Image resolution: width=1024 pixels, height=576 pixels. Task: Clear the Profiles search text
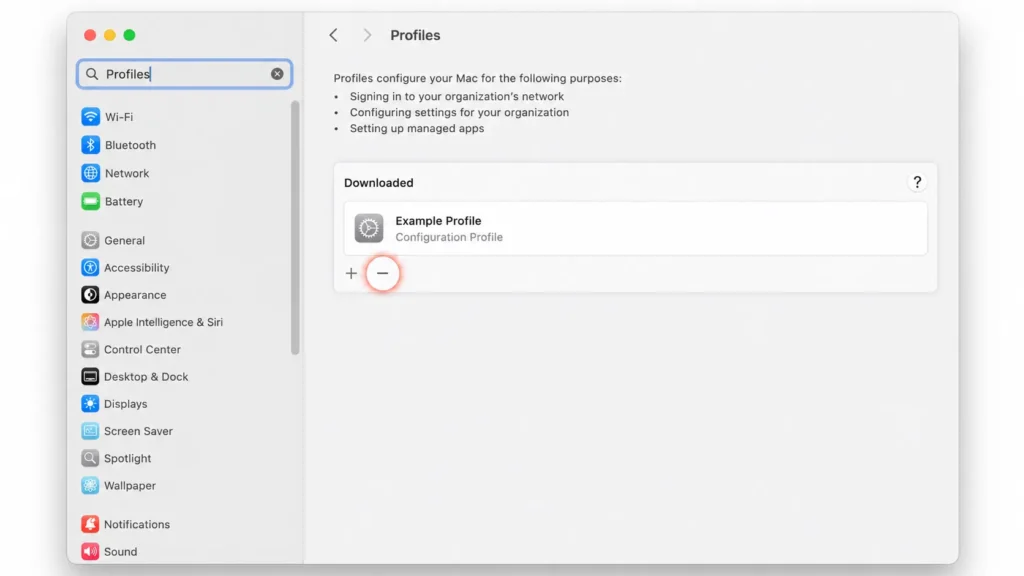277,74
